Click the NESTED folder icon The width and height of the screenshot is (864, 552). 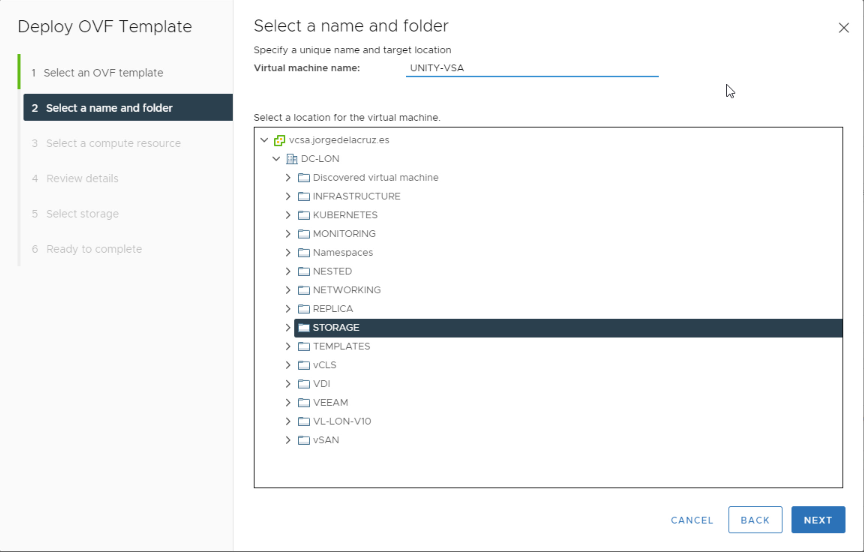click(304, 272)
